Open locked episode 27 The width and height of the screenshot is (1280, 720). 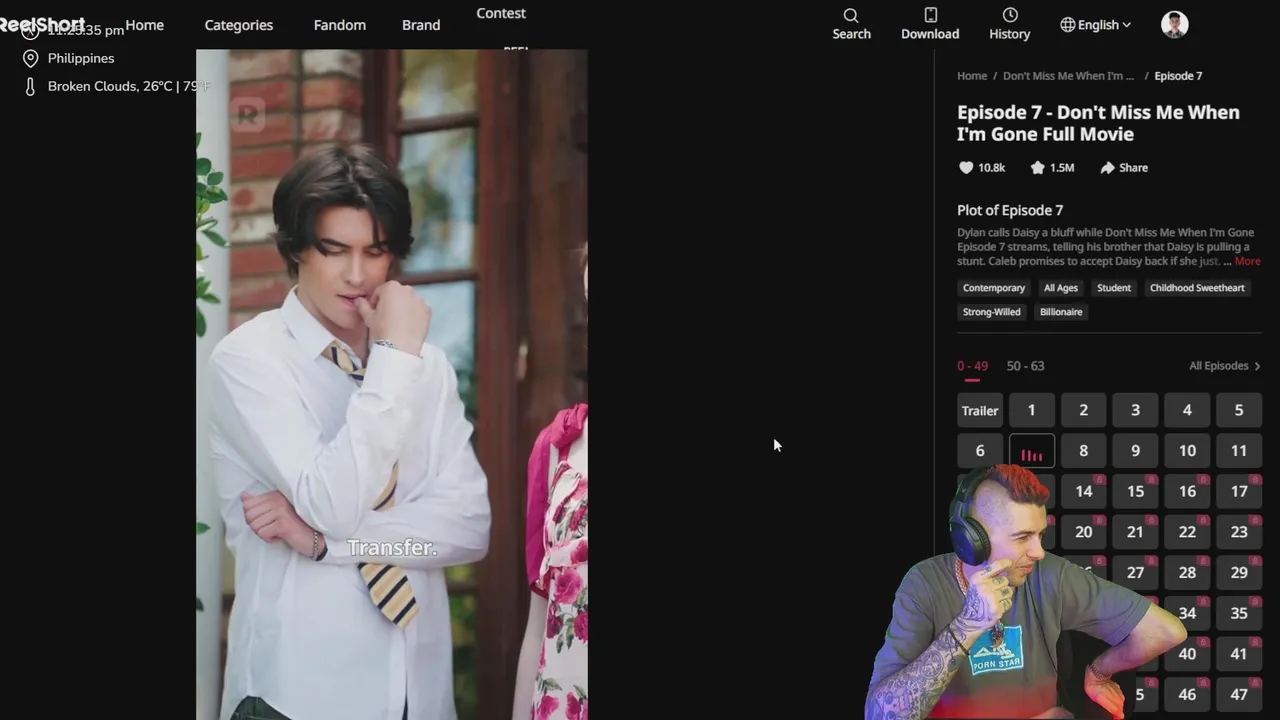(1135, 573)
